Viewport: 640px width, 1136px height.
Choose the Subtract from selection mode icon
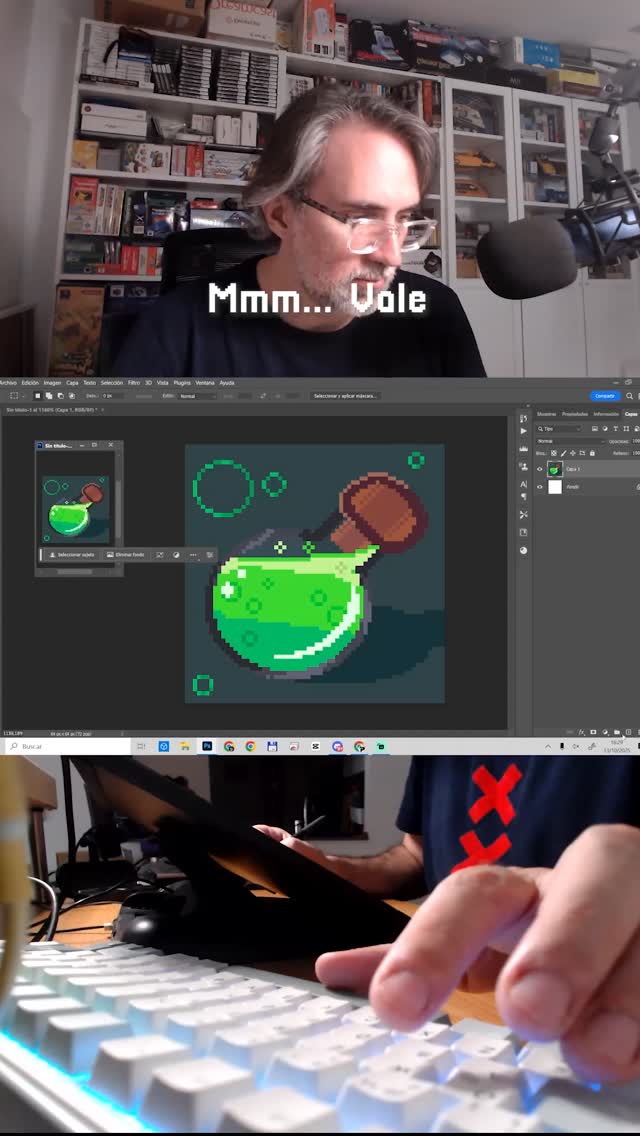pos(61,396)
